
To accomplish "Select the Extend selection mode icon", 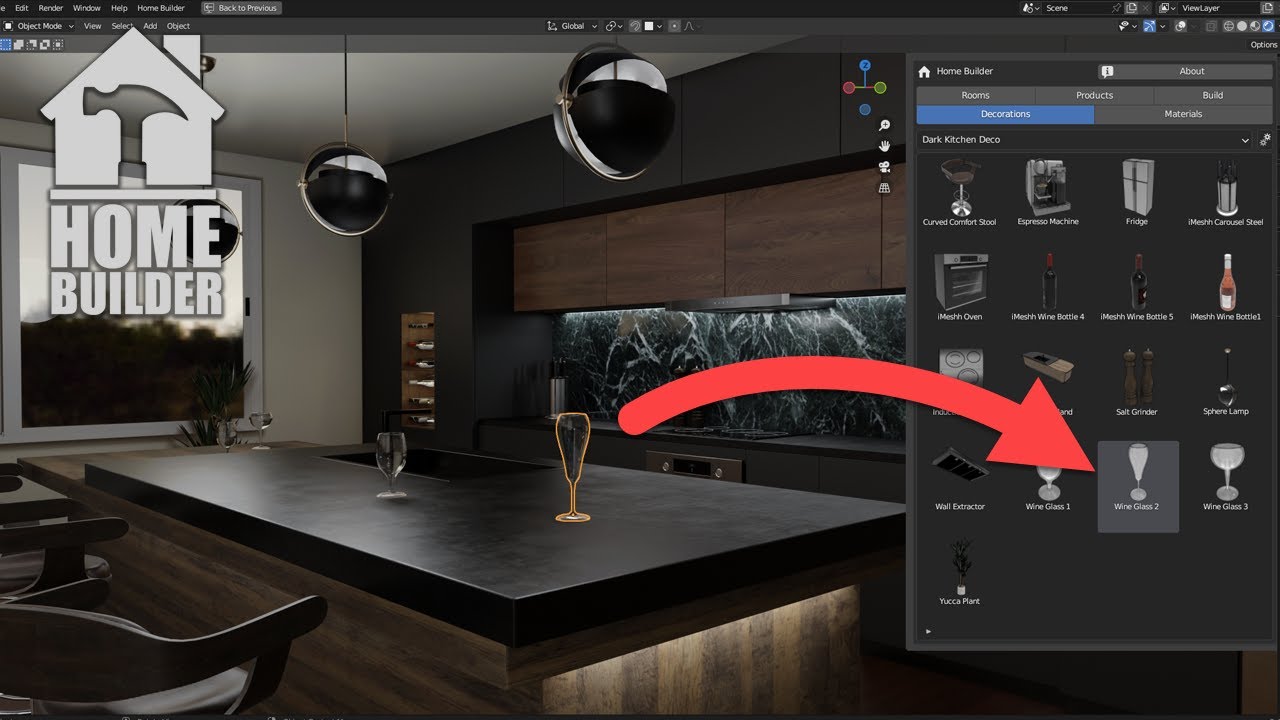I will (x=17, y=44).
